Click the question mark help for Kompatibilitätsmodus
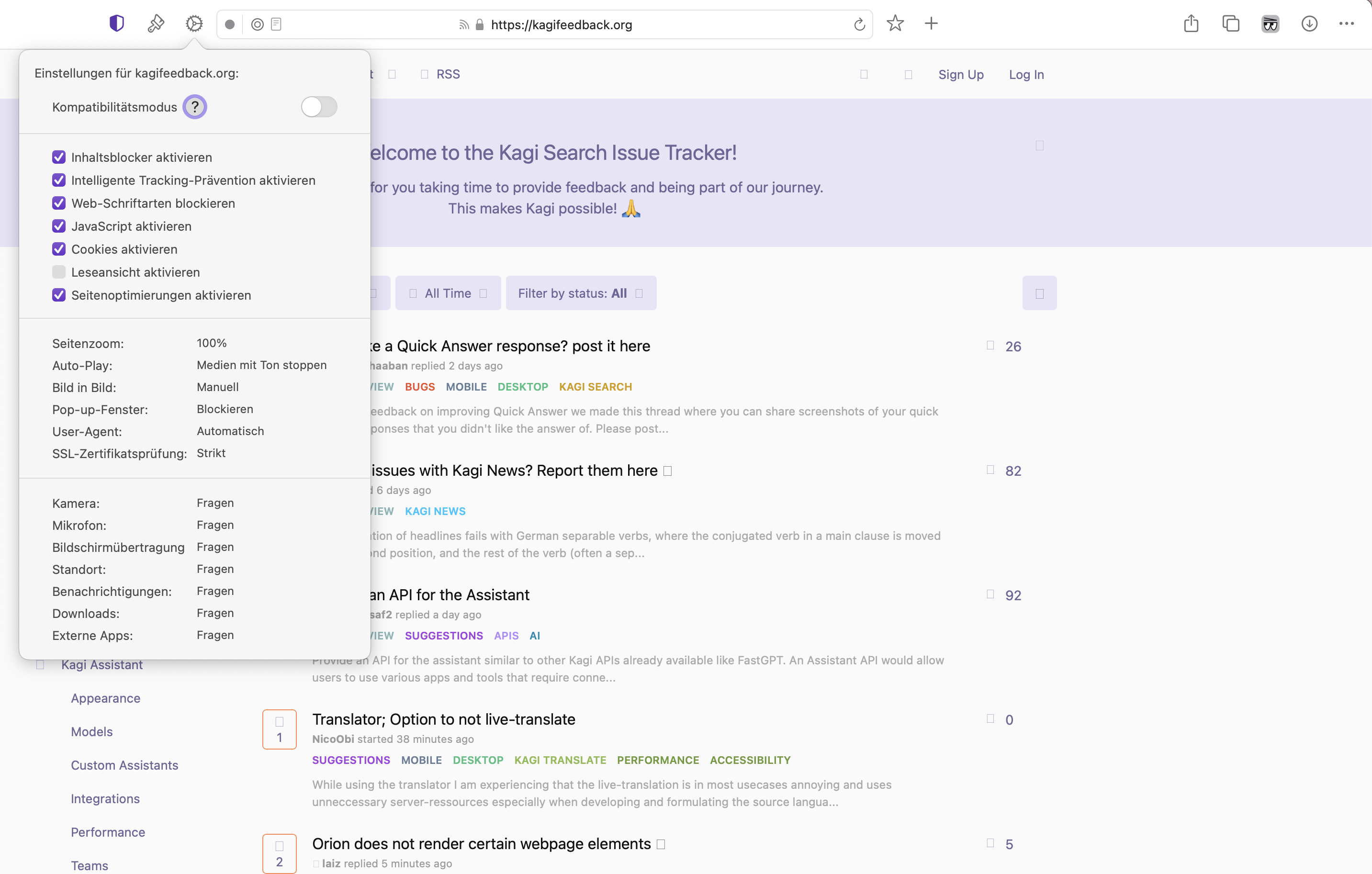 (195, 107)
